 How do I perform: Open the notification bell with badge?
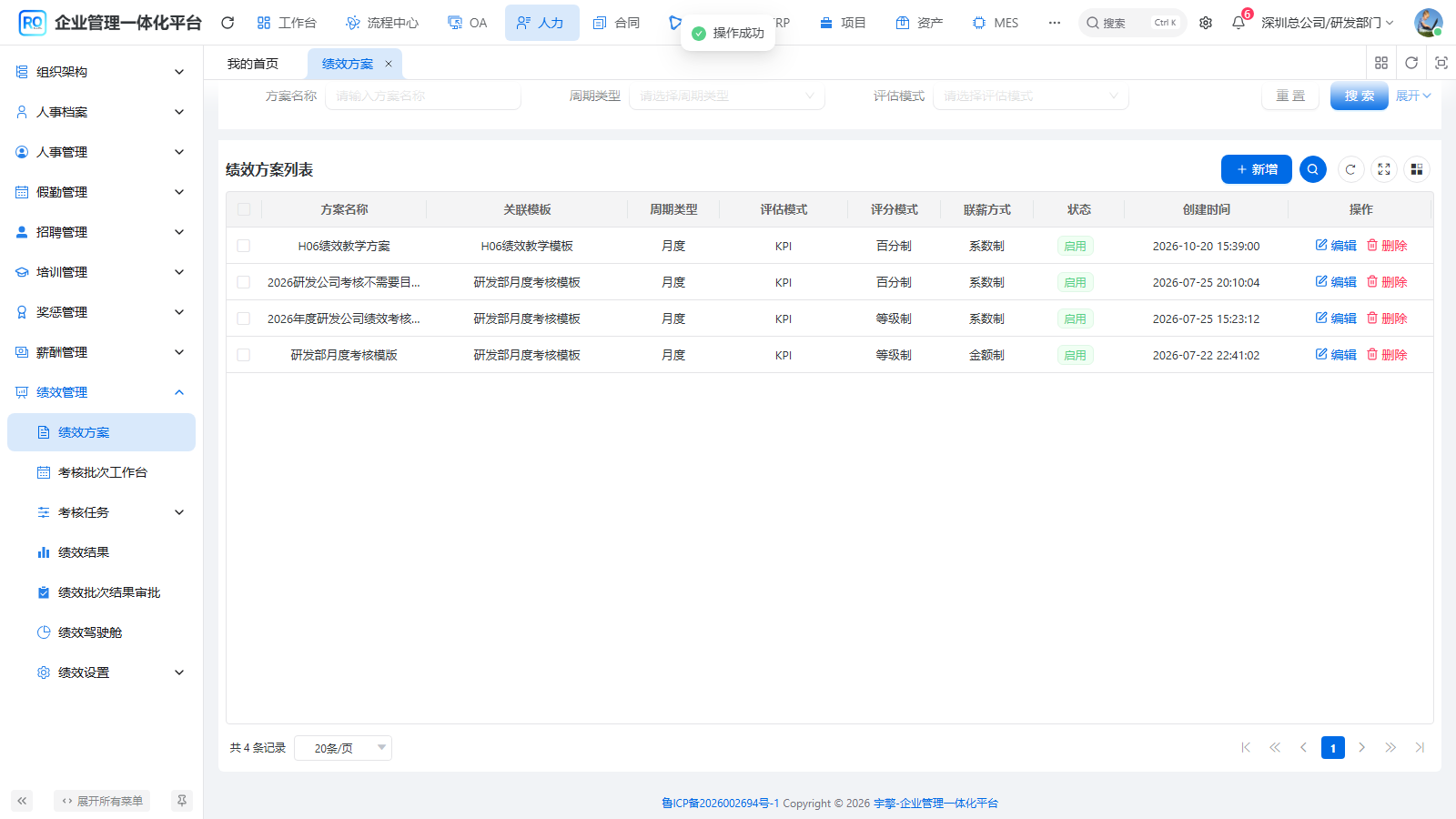pos(1239,22)
